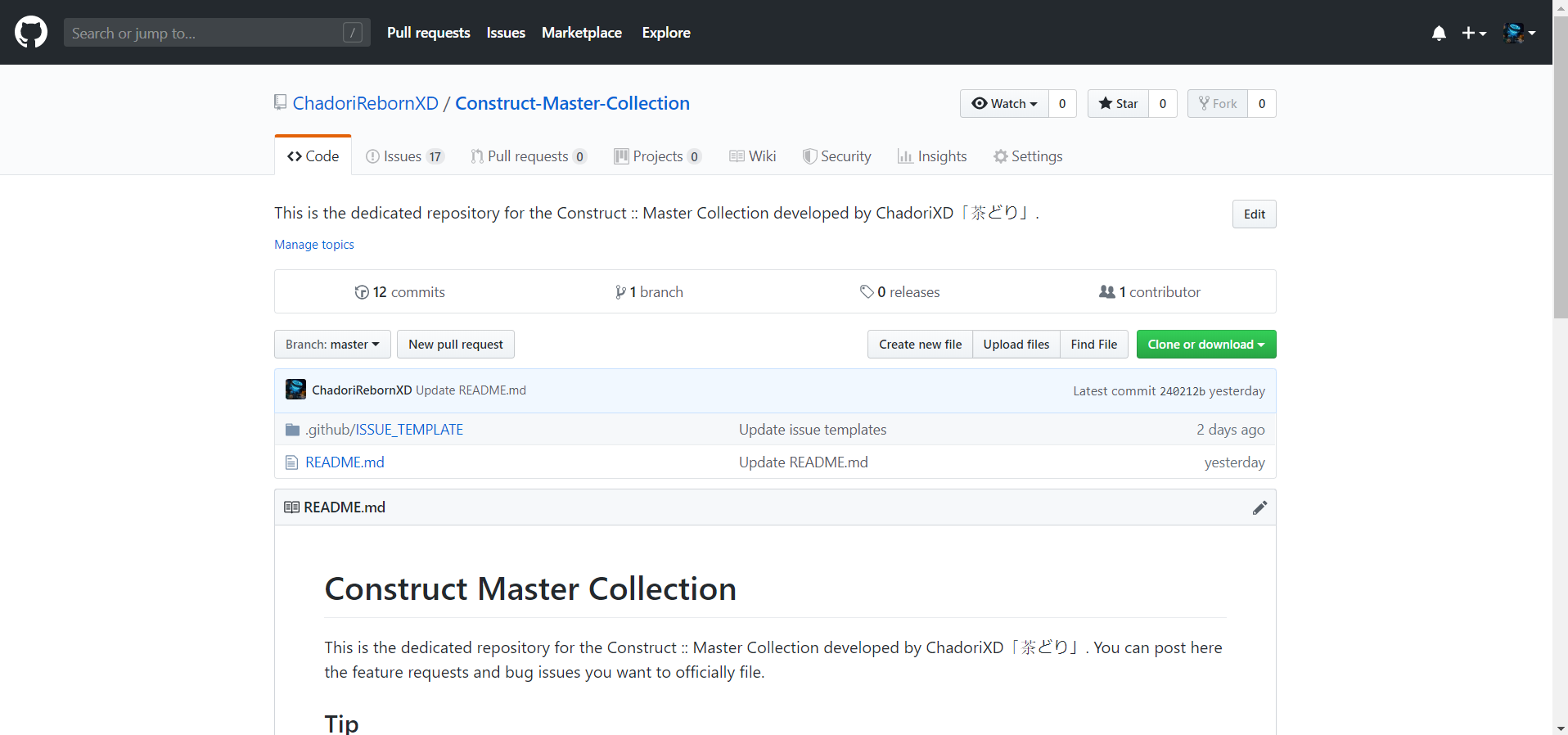The width and height of the screenshot is (1568, 735).
Task: Switch to the Code tab
Action: [x=313, y=156]
